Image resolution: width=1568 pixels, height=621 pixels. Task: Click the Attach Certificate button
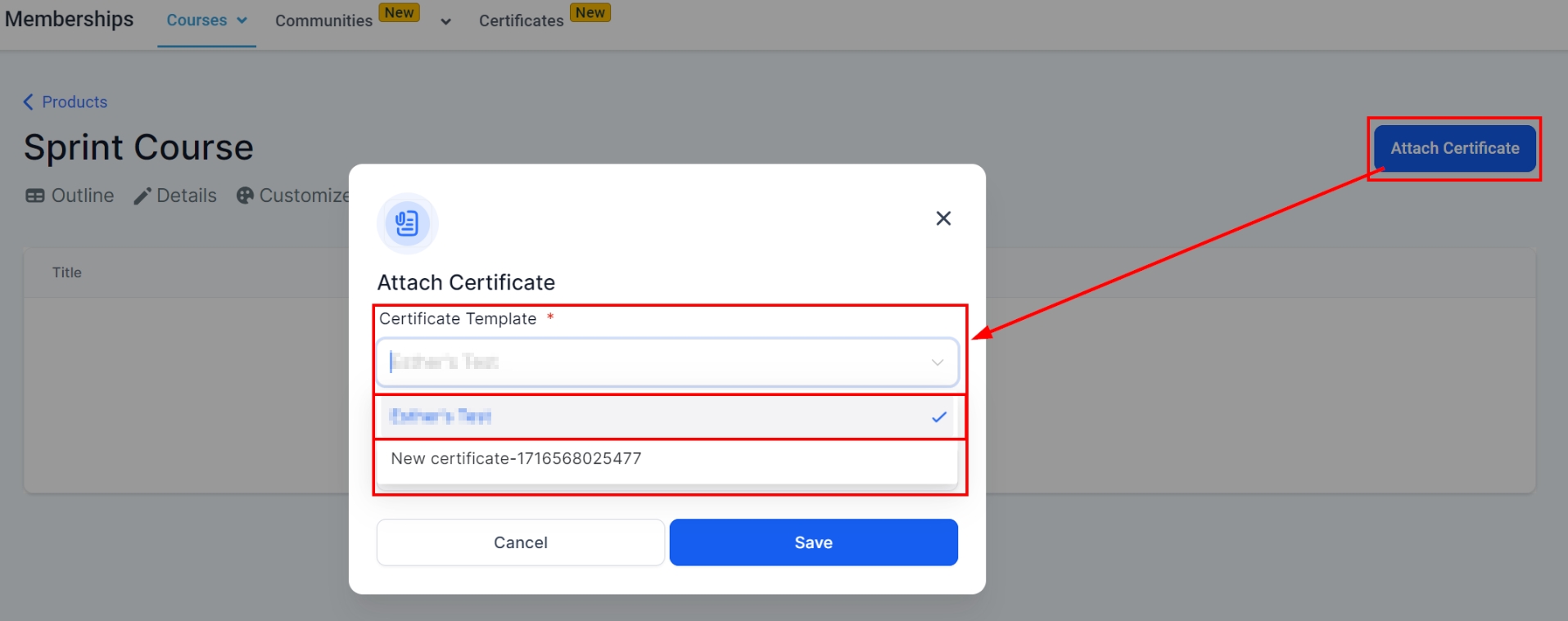(x=1454, y=148)
